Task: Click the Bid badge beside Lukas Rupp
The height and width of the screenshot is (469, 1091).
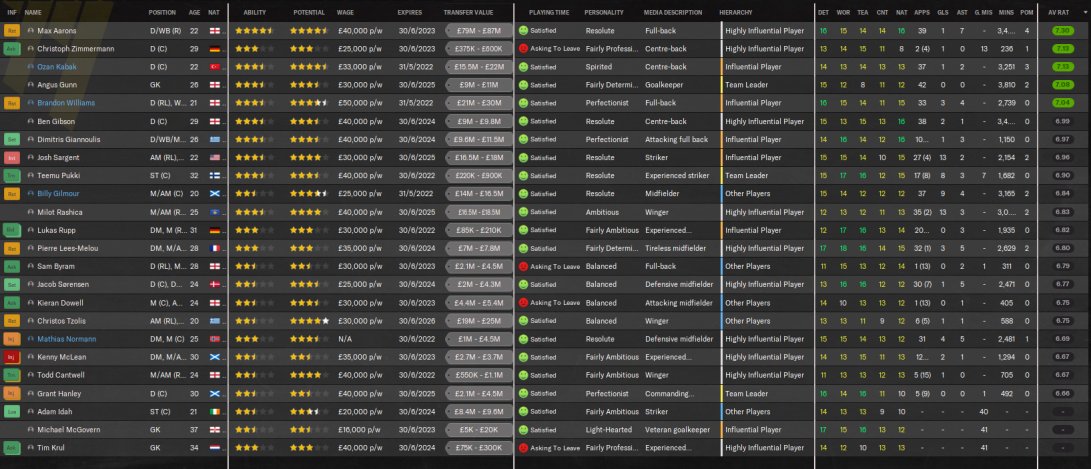Action: click(12, 230)
